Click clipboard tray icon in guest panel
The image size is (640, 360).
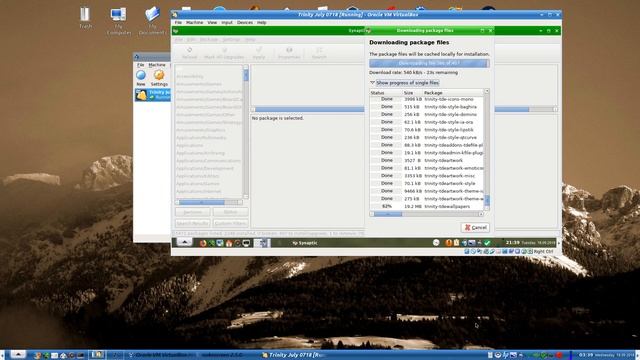[456, 243]
